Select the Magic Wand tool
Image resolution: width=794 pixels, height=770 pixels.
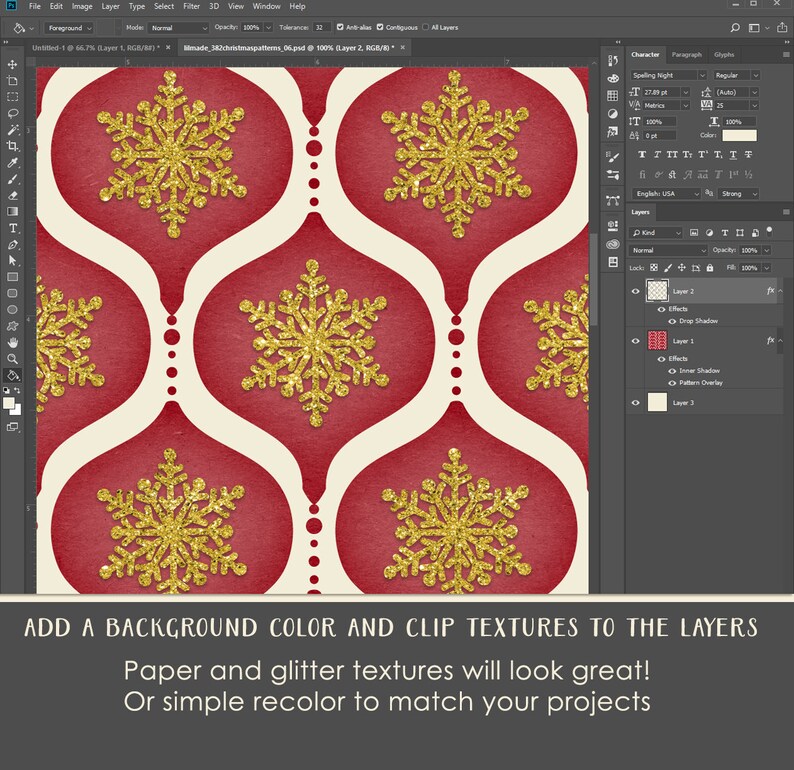click(x=13, y=130)
